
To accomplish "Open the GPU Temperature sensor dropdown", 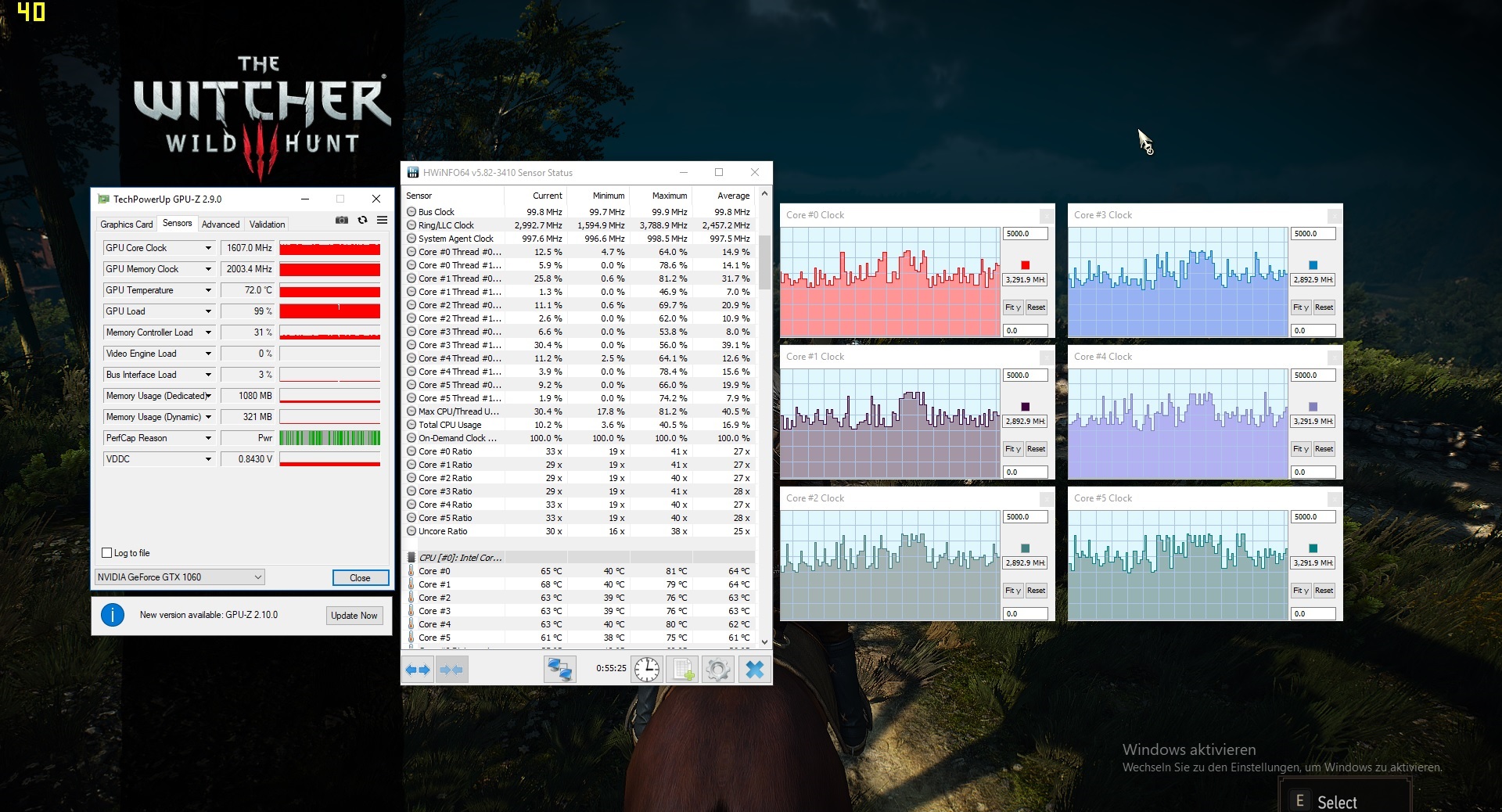I will pos(208,290).
